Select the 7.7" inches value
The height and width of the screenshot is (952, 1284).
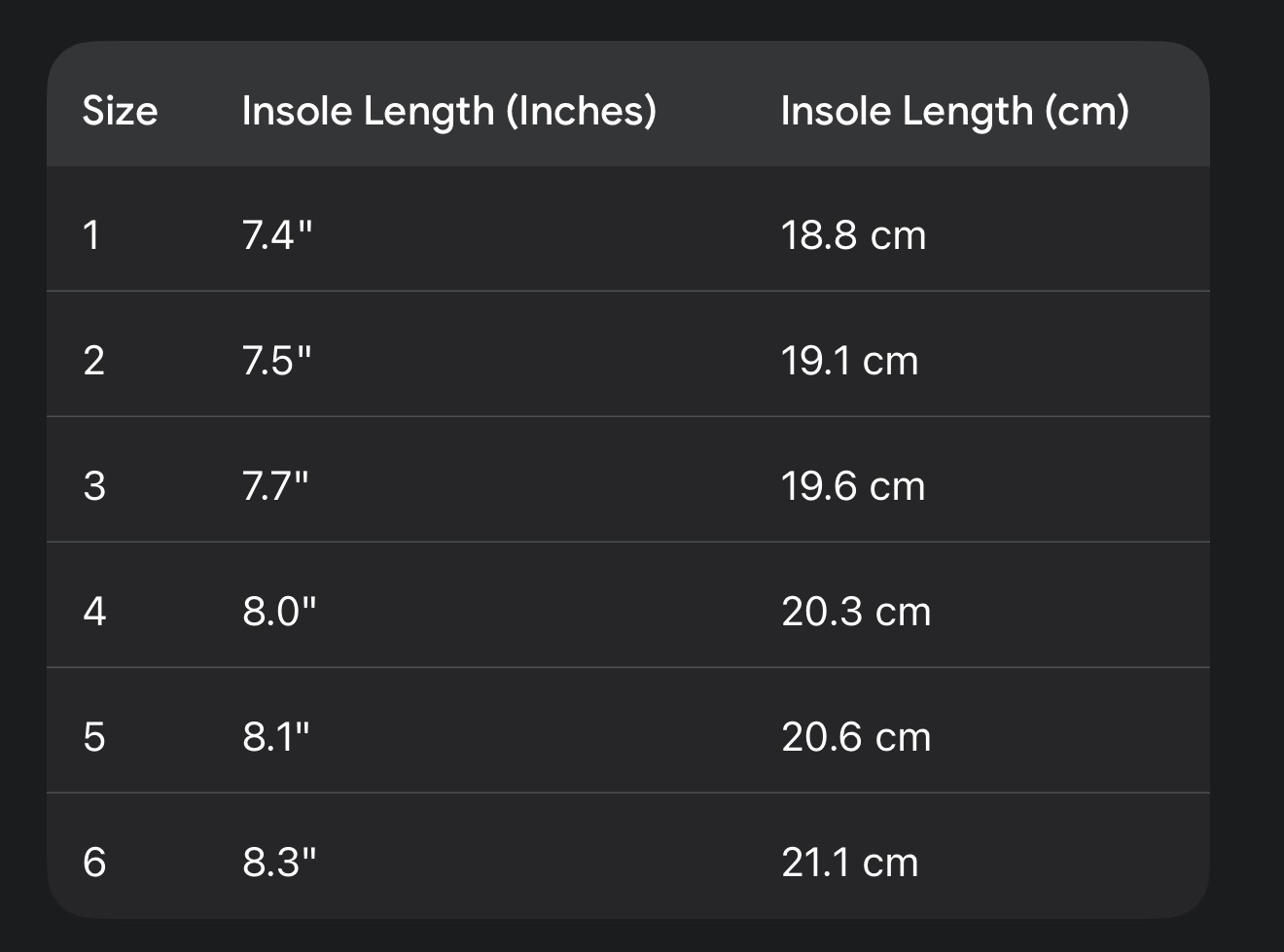click(x=275, y=486)
